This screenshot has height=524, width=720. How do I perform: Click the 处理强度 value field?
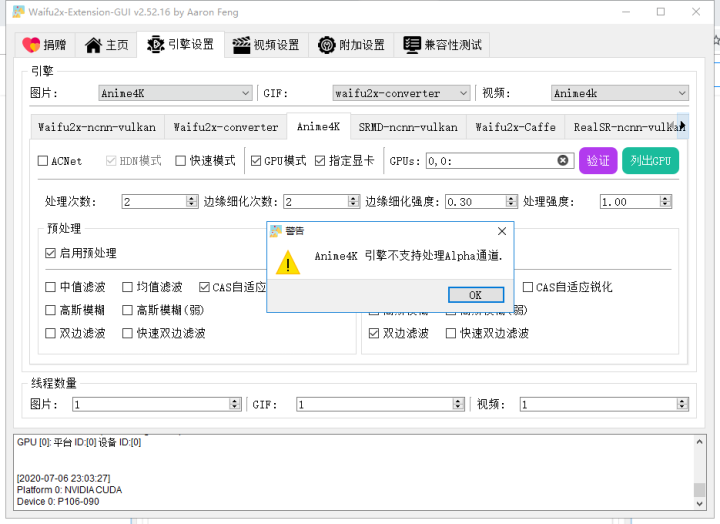point(630,201)
